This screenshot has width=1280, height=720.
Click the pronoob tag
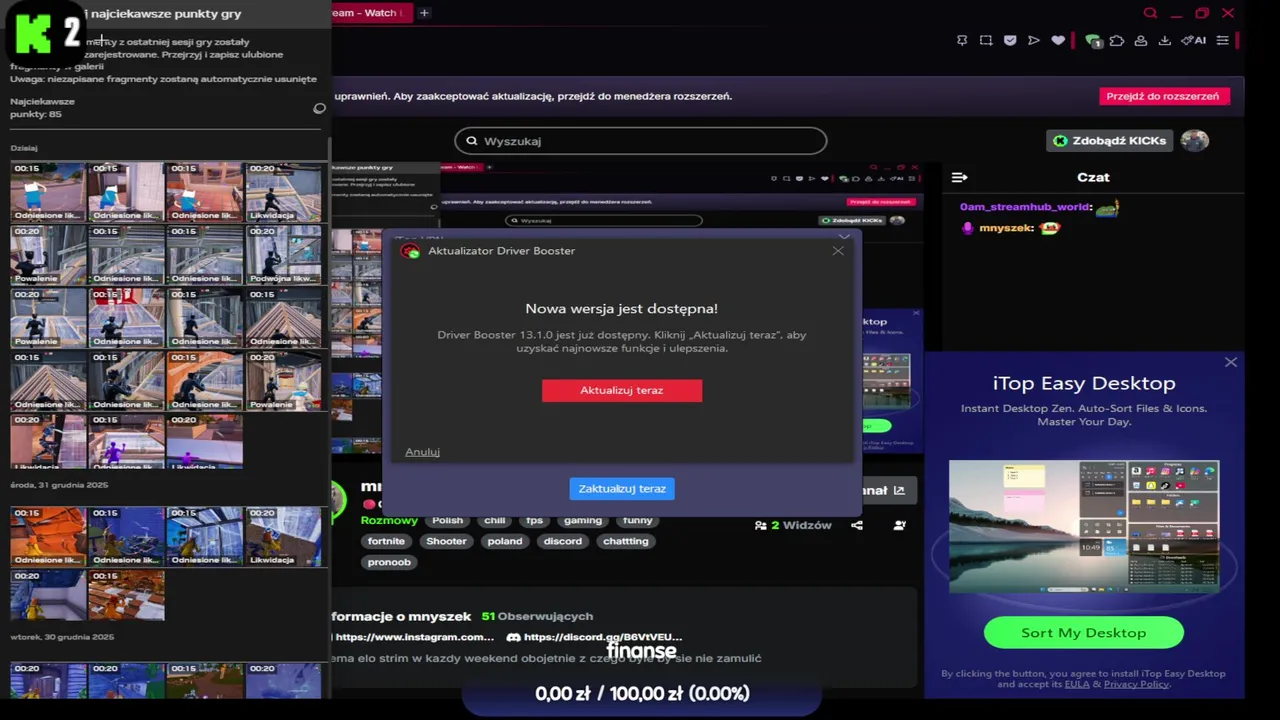coord(389,562)
